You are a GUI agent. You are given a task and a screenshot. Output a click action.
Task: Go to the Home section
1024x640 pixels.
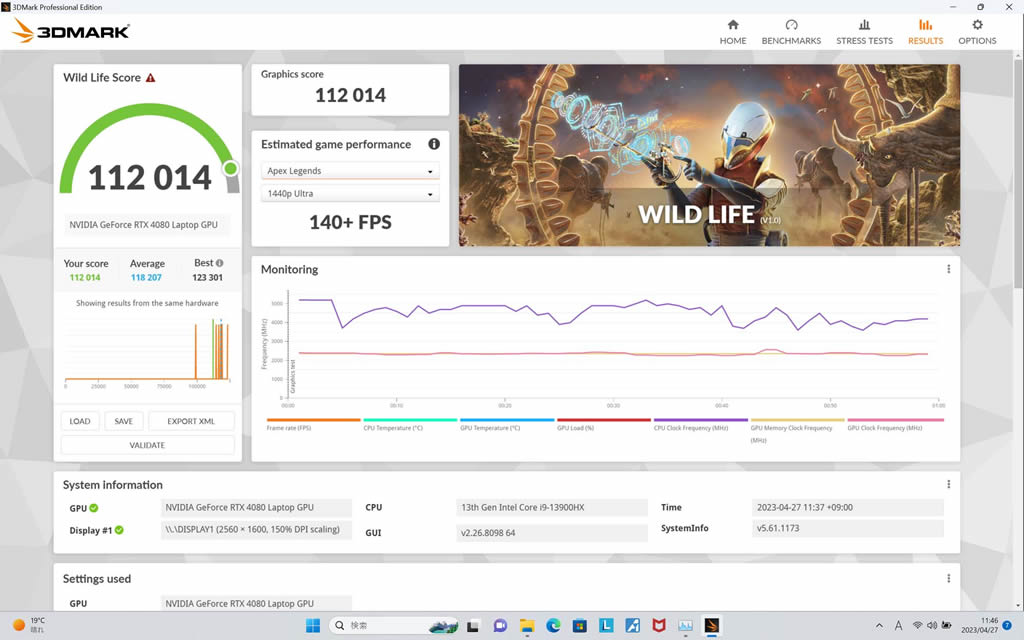[733, 31]
